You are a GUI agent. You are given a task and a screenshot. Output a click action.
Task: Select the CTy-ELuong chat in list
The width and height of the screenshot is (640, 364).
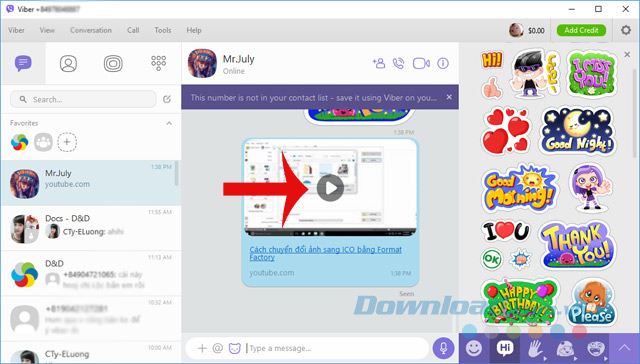91,353
